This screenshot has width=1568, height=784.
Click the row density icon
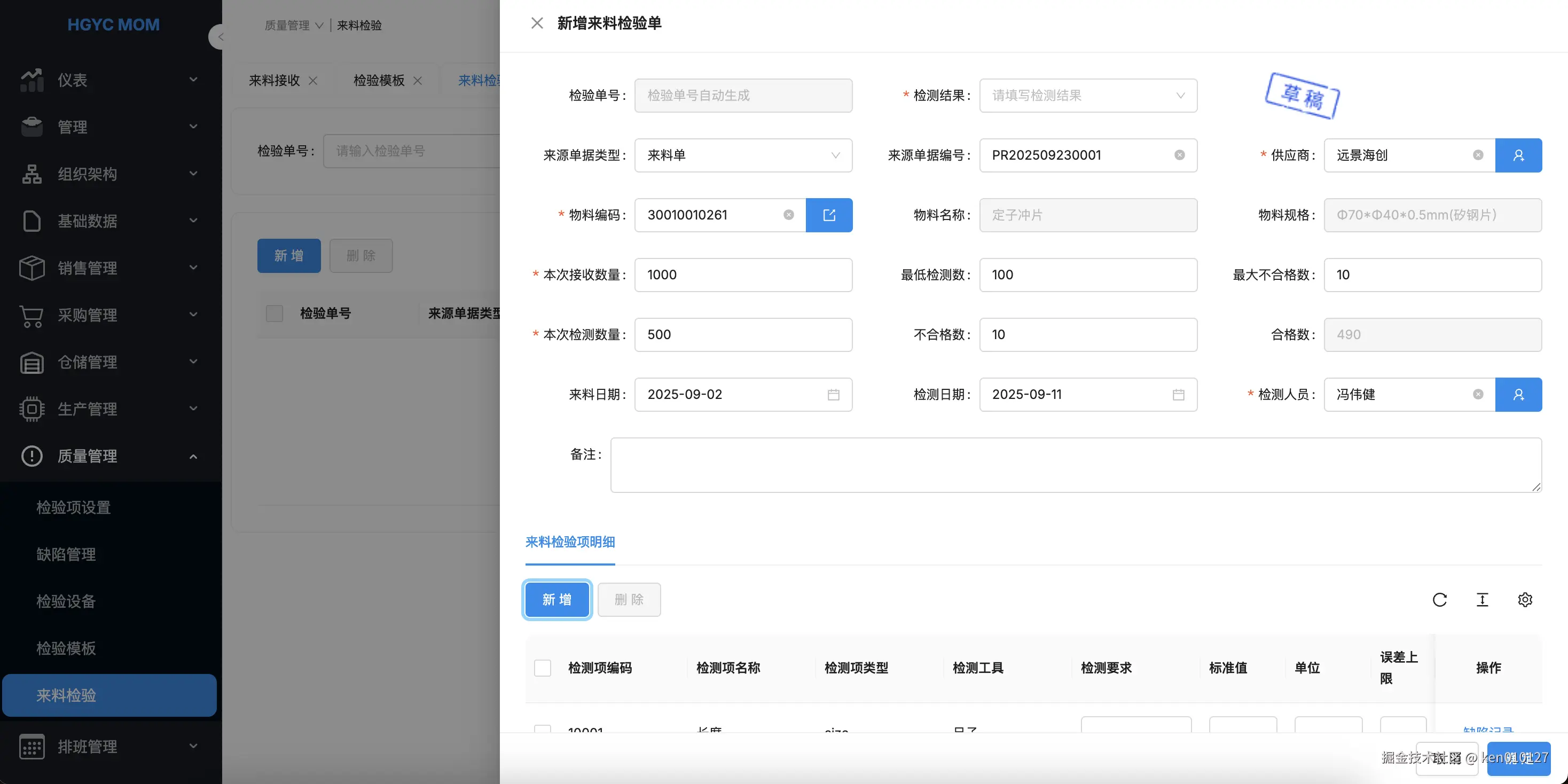1482,600
